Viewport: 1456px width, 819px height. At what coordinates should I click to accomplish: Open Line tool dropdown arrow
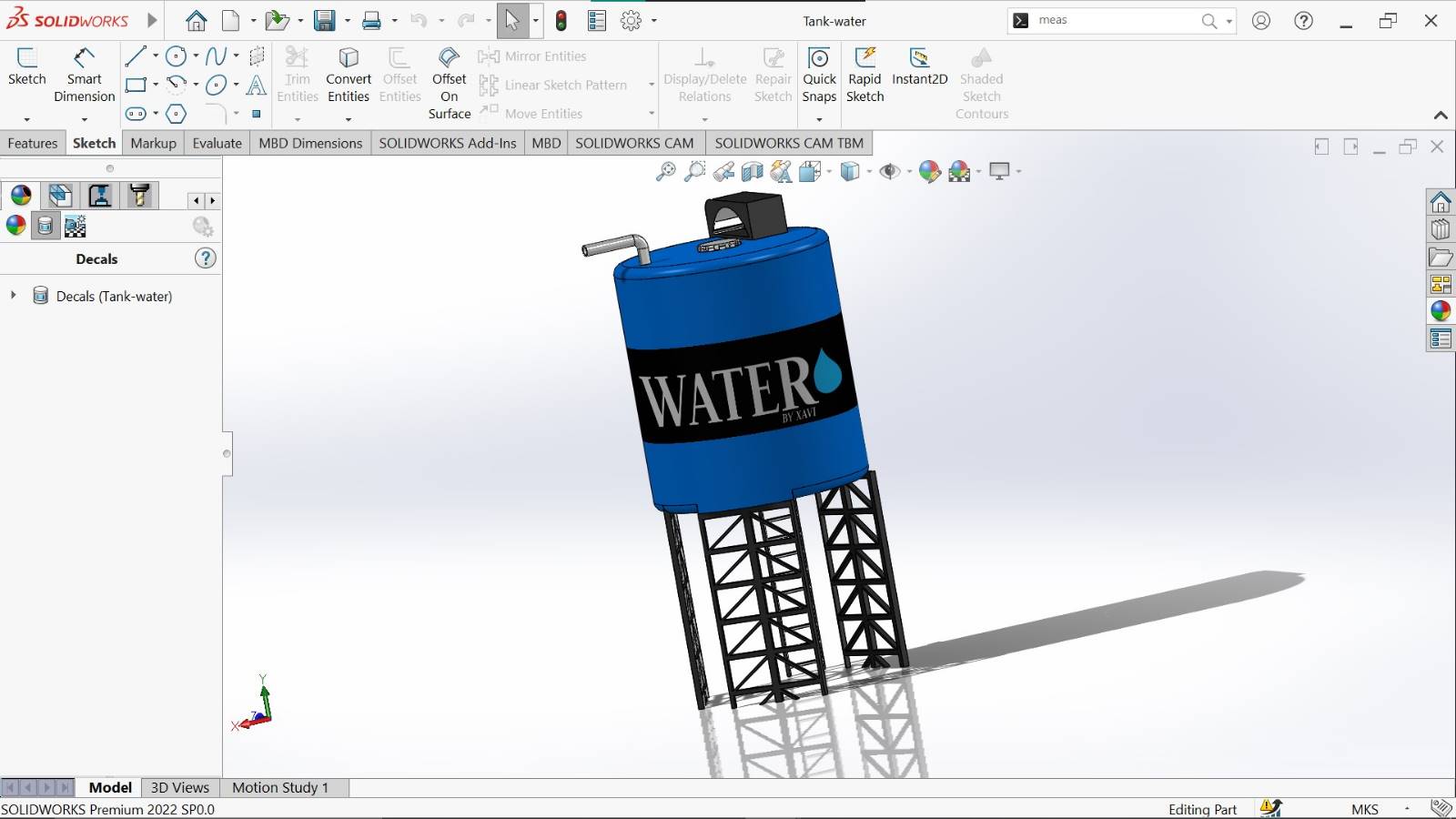tap(156, 56)
